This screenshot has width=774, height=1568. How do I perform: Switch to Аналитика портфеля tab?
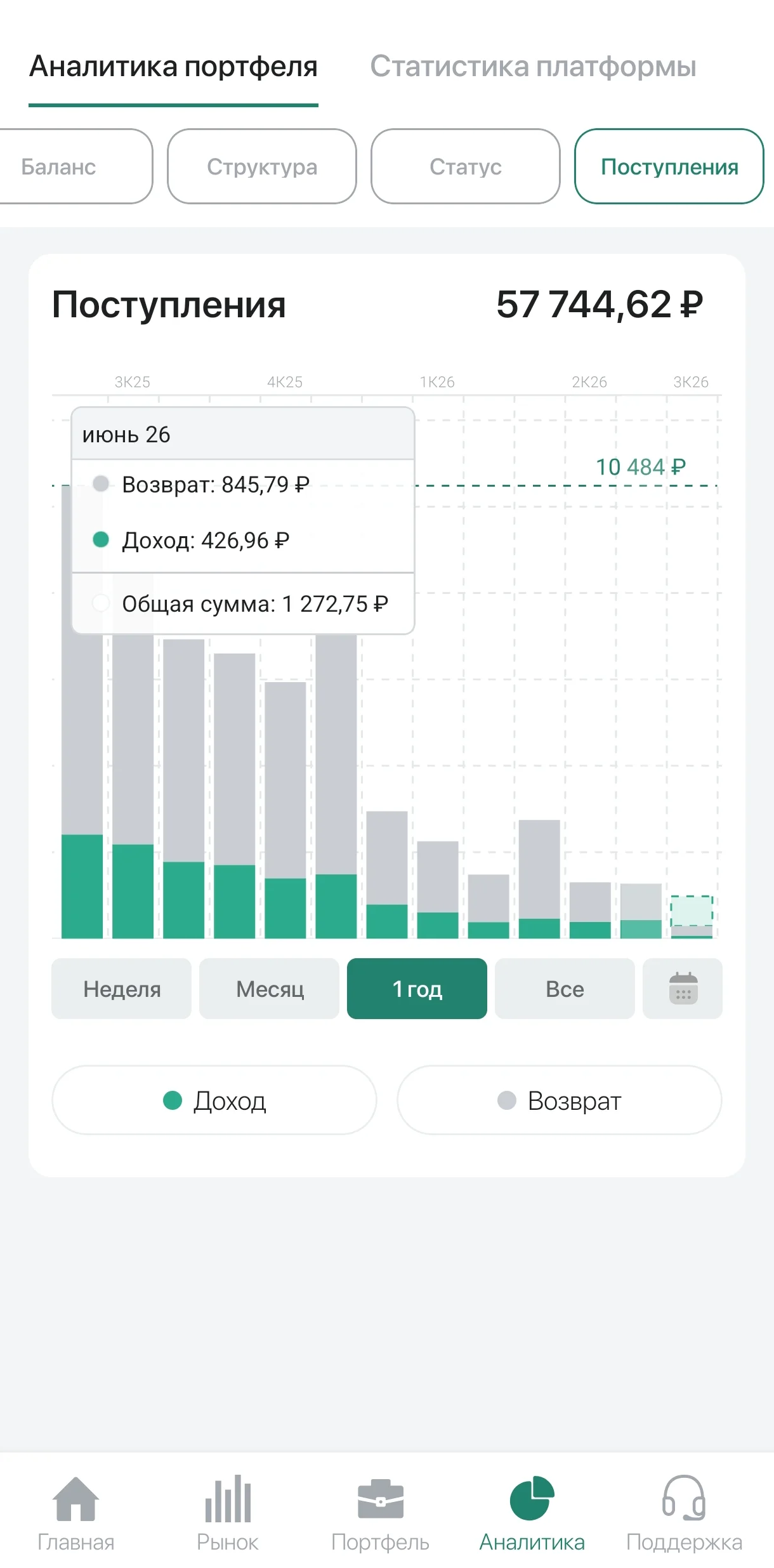[x=173, y=67]
